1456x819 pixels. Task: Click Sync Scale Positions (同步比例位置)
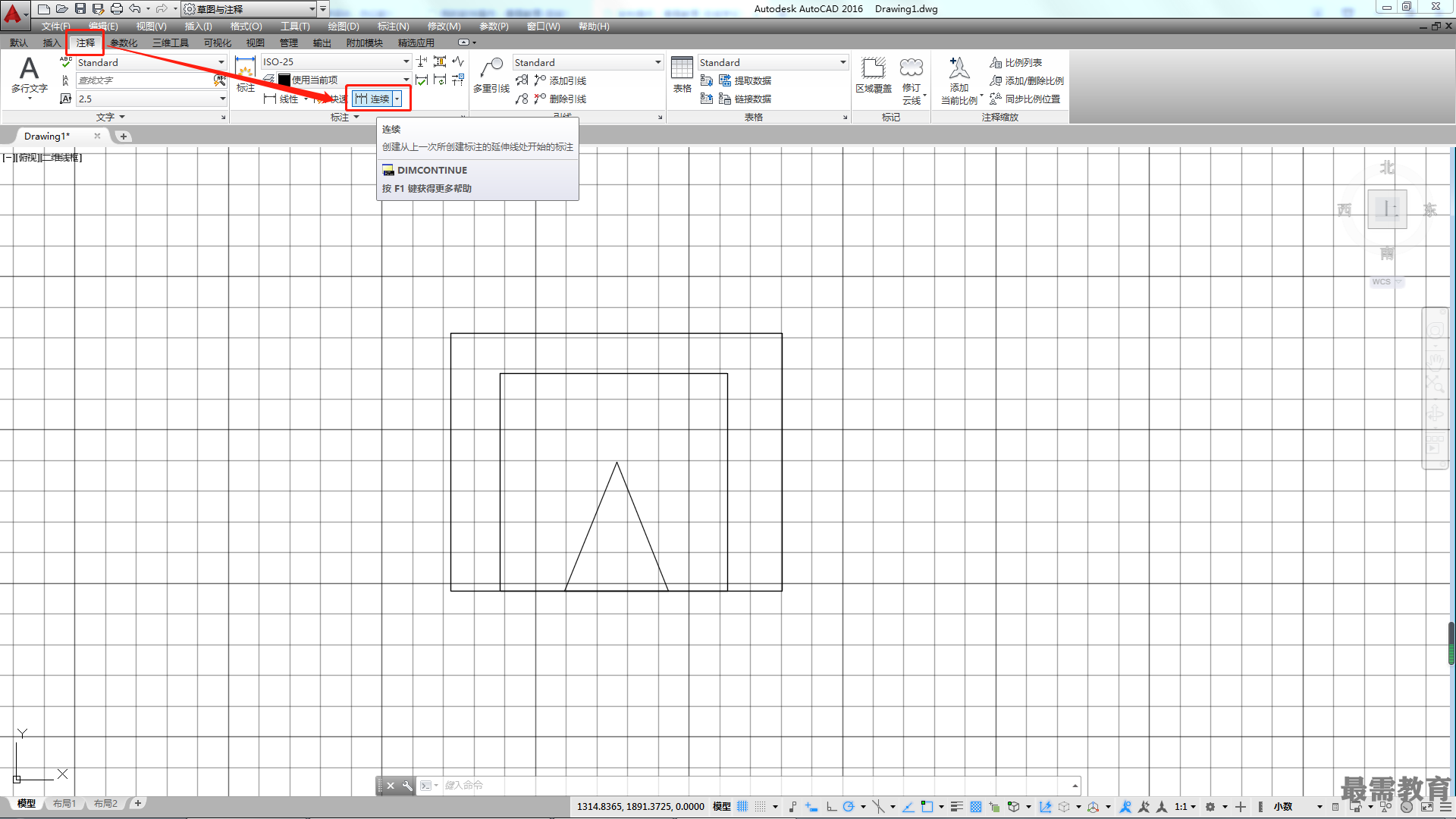(1025, 99)
